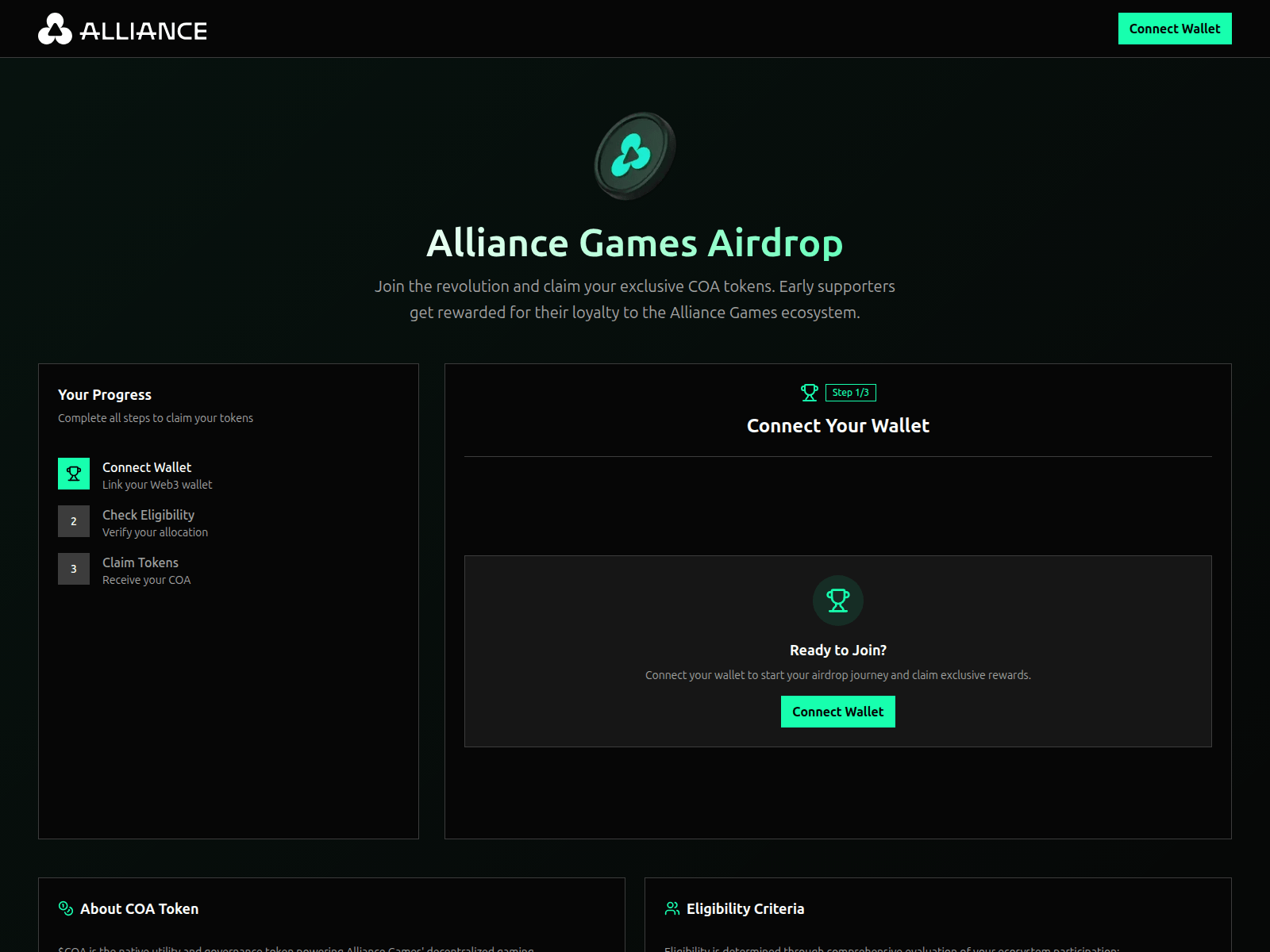
Task: Click the round trophy icon above Ready to Join
Action: point(838,601)
